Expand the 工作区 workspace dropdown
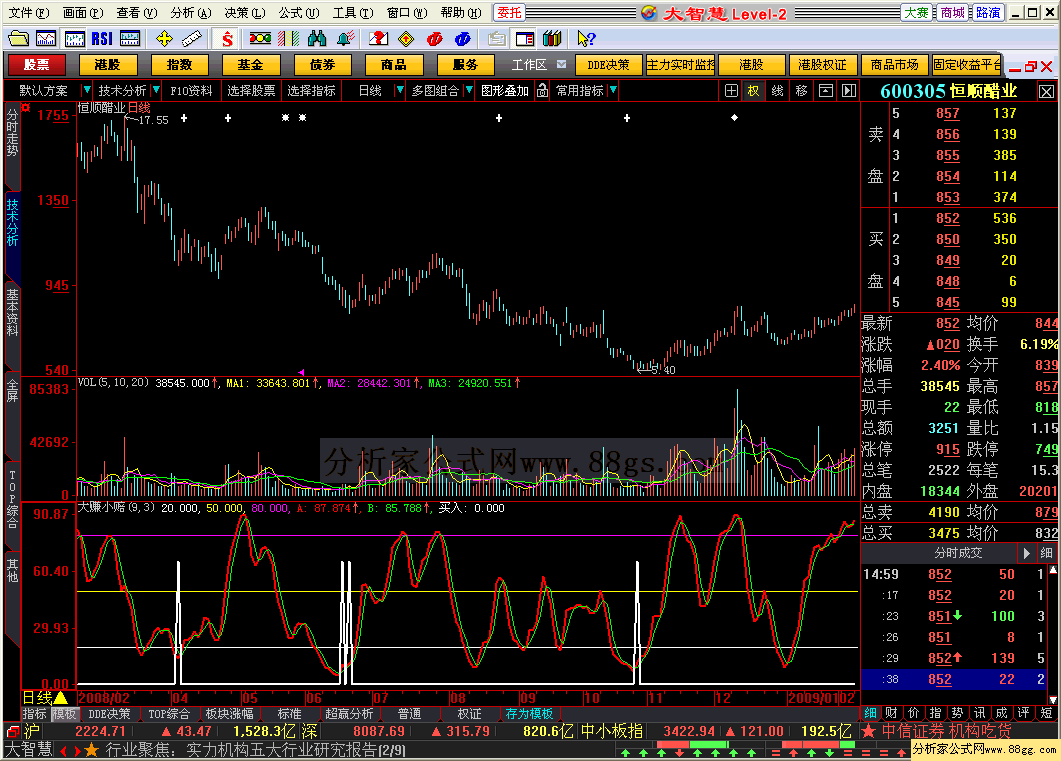 pos(562,64)
